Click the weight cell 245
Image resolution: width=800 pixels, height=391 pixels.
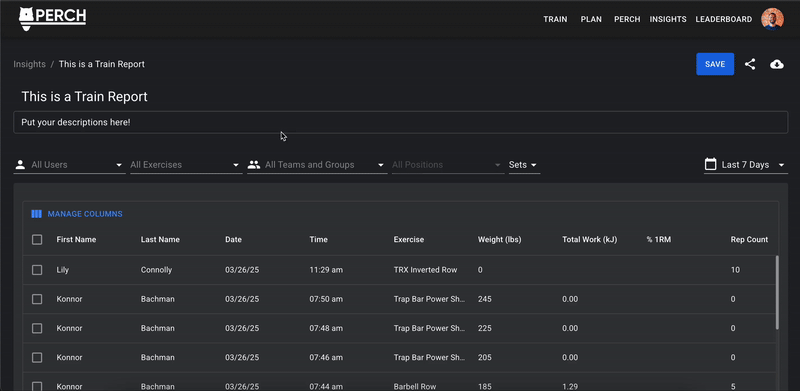point(485,299)
